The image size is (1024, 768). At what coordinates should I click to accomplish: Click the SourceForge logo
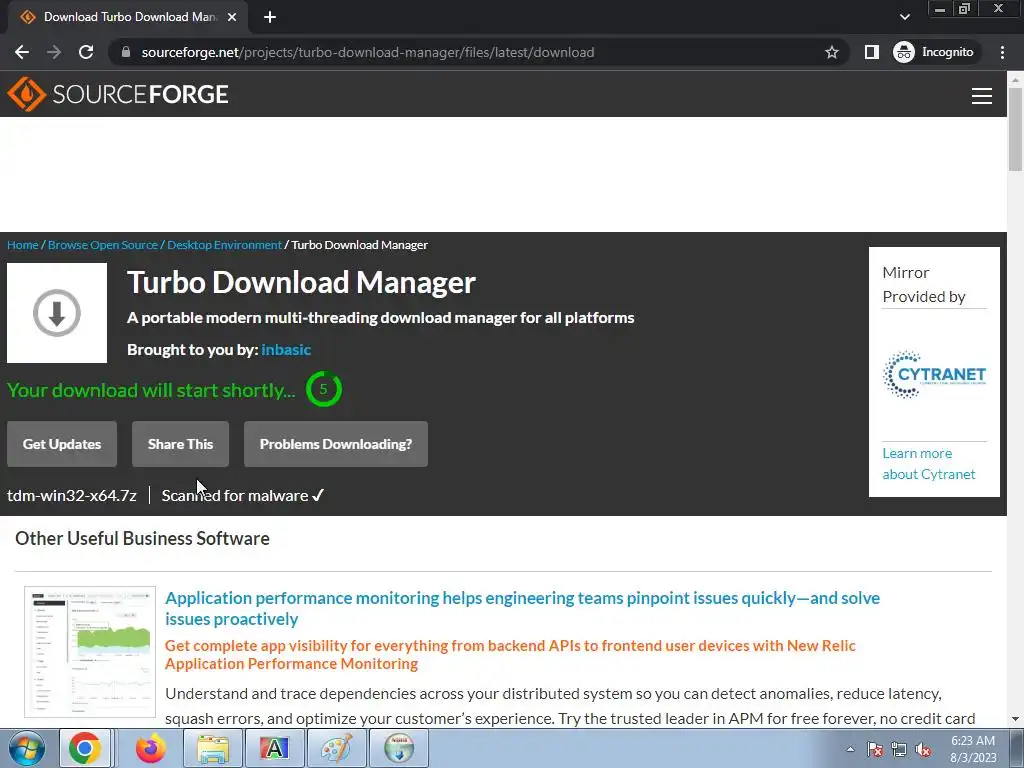coord(118,94)
